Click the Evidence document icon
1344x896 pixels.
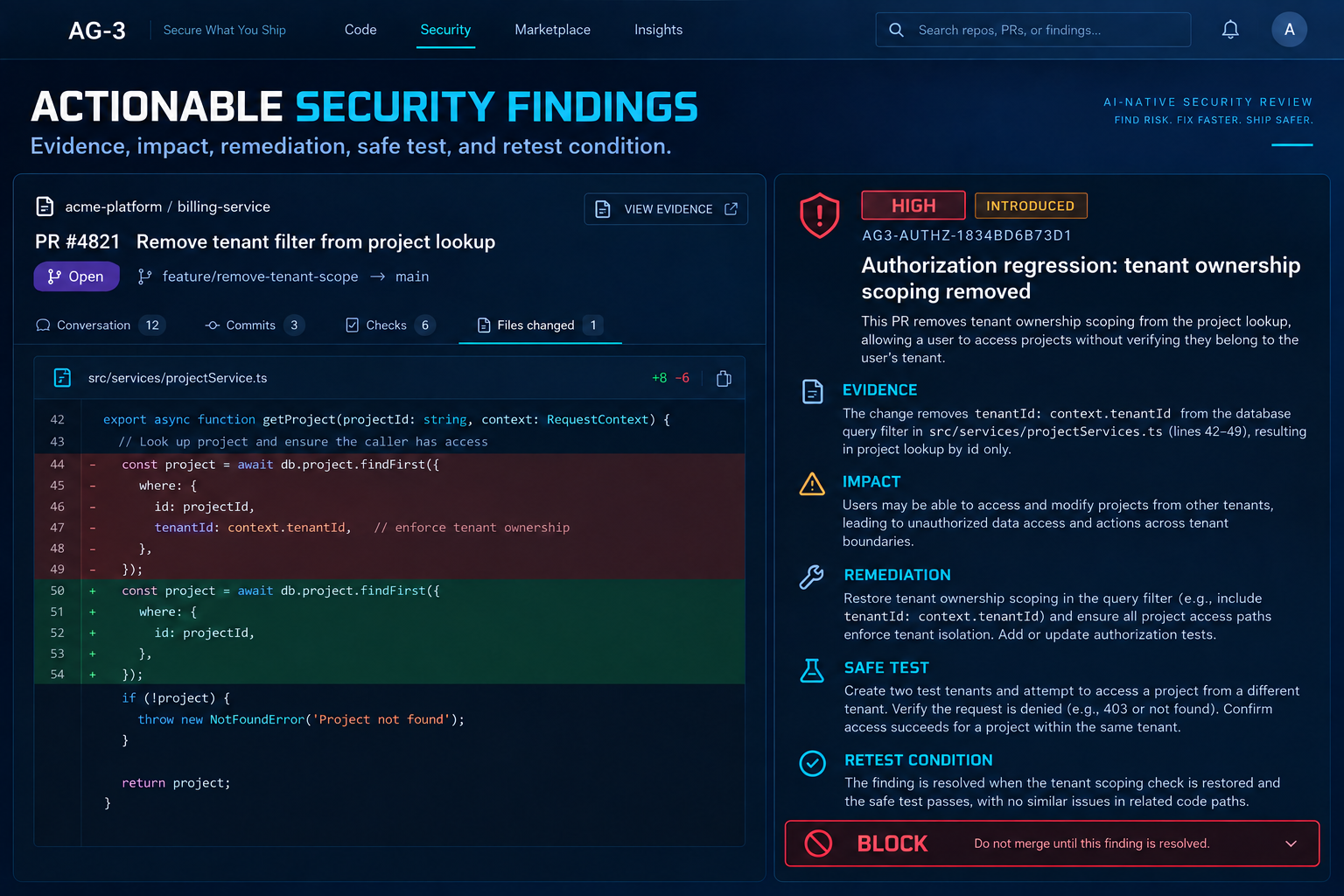pos(813,391)
